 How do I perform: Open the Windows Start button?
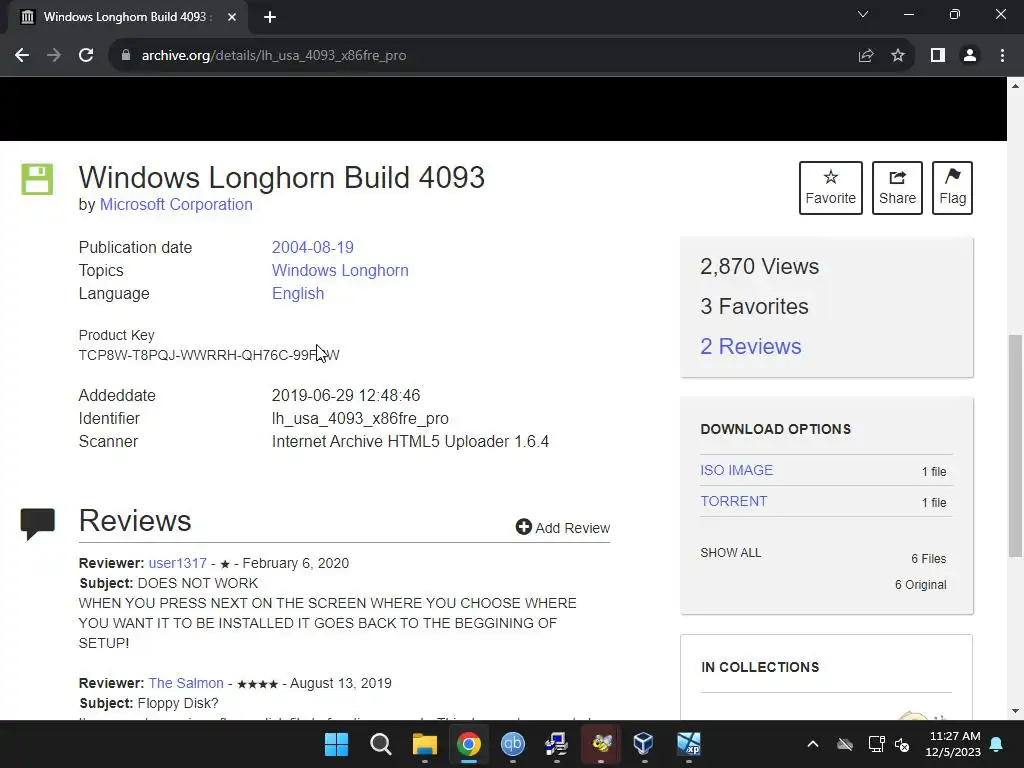pyautogui.click(x=337, y=744)
